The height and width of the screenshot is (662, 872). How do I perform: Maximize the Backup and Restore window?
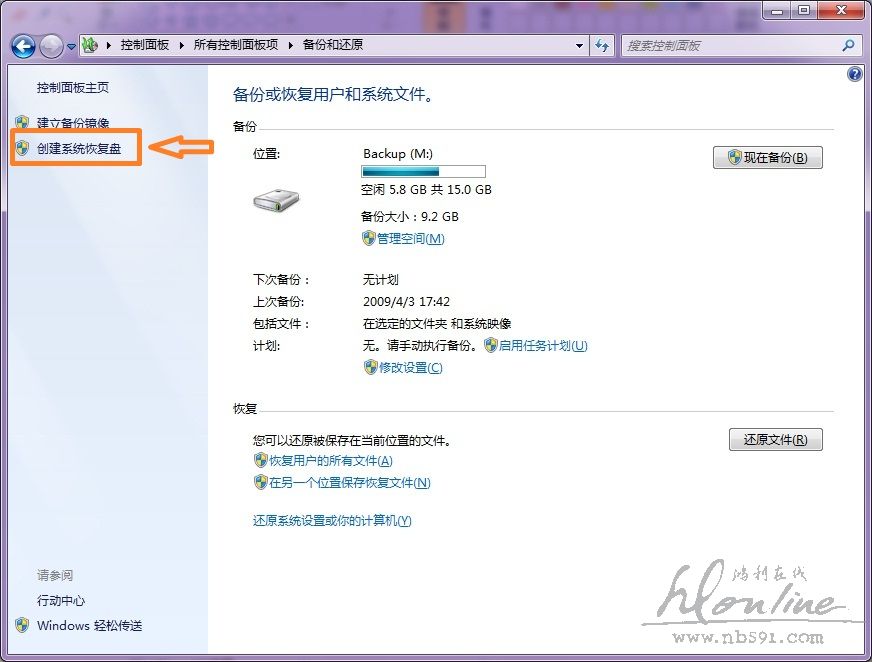(804, 10)
